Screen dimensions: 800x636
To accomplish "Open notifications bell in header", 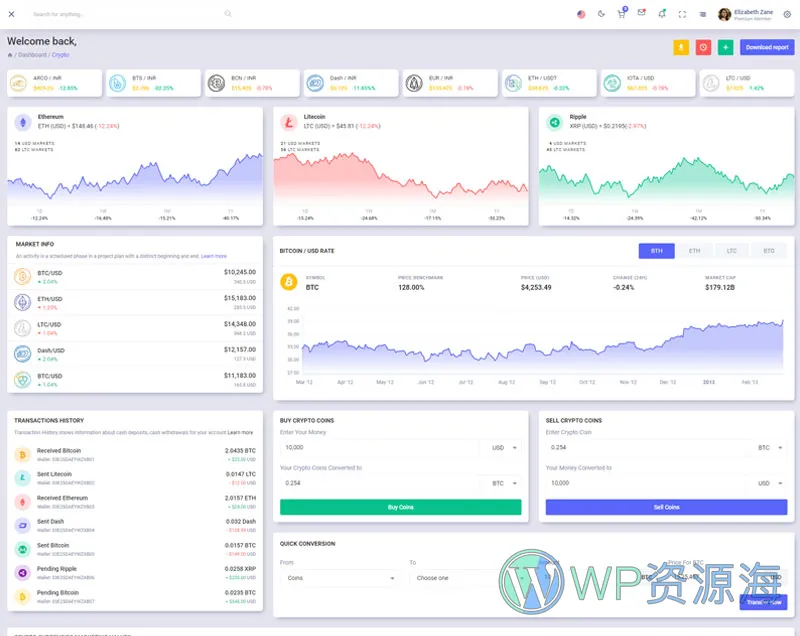I will [661, 14].
